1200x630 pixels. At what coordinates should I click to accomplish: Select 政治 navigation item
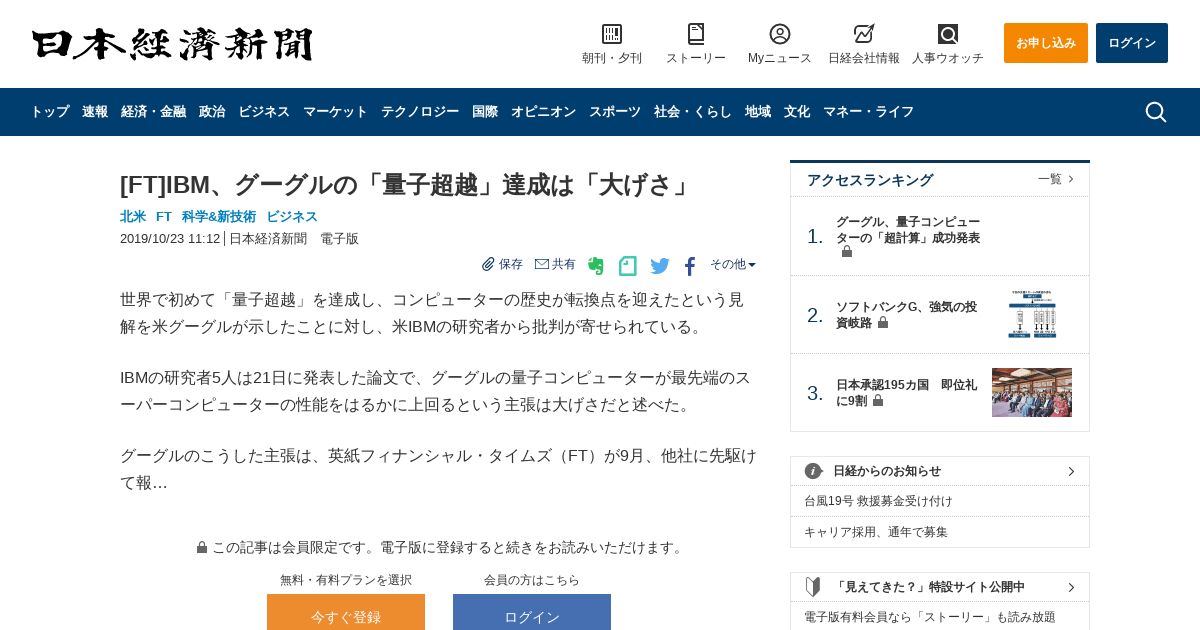[212, 112]
